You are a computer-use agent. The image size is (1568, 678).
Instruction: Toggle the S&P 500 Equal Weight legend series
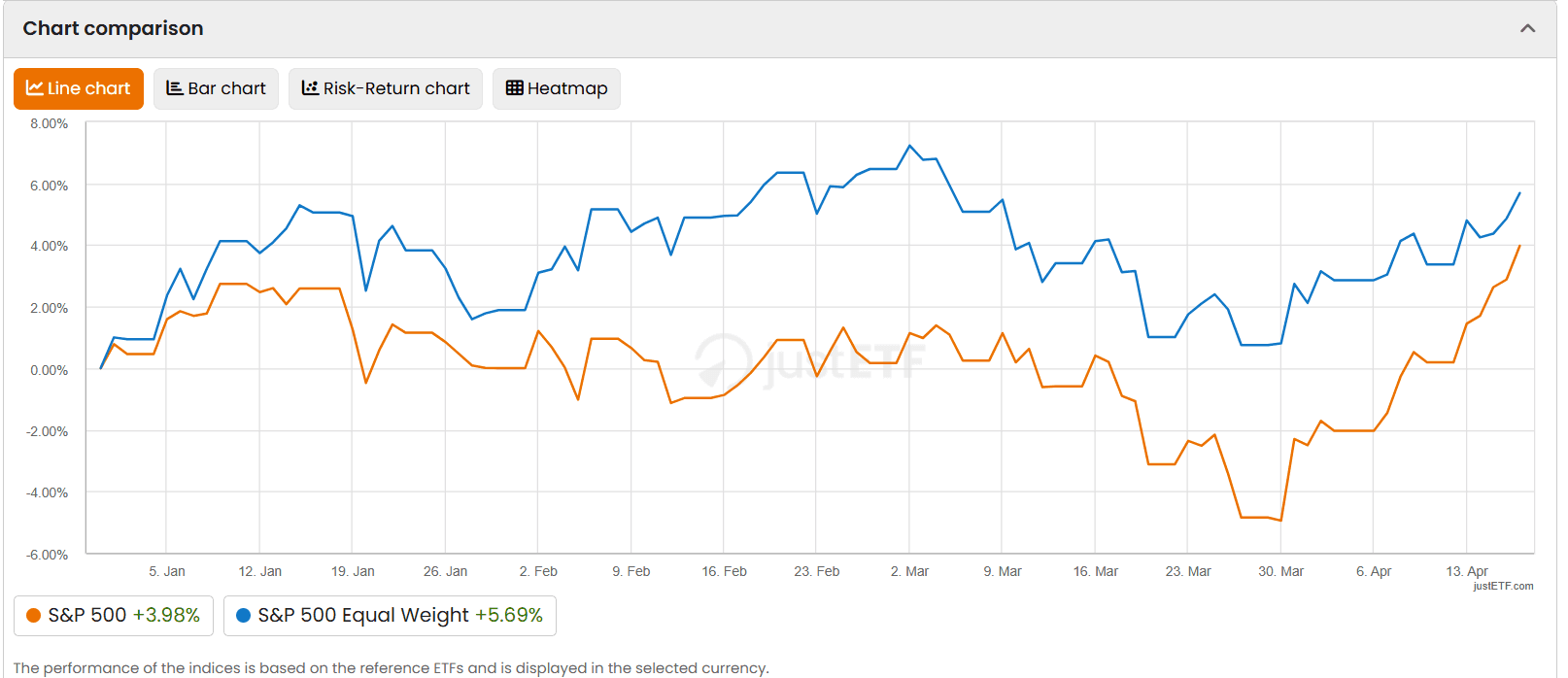[x=390, y=616]
